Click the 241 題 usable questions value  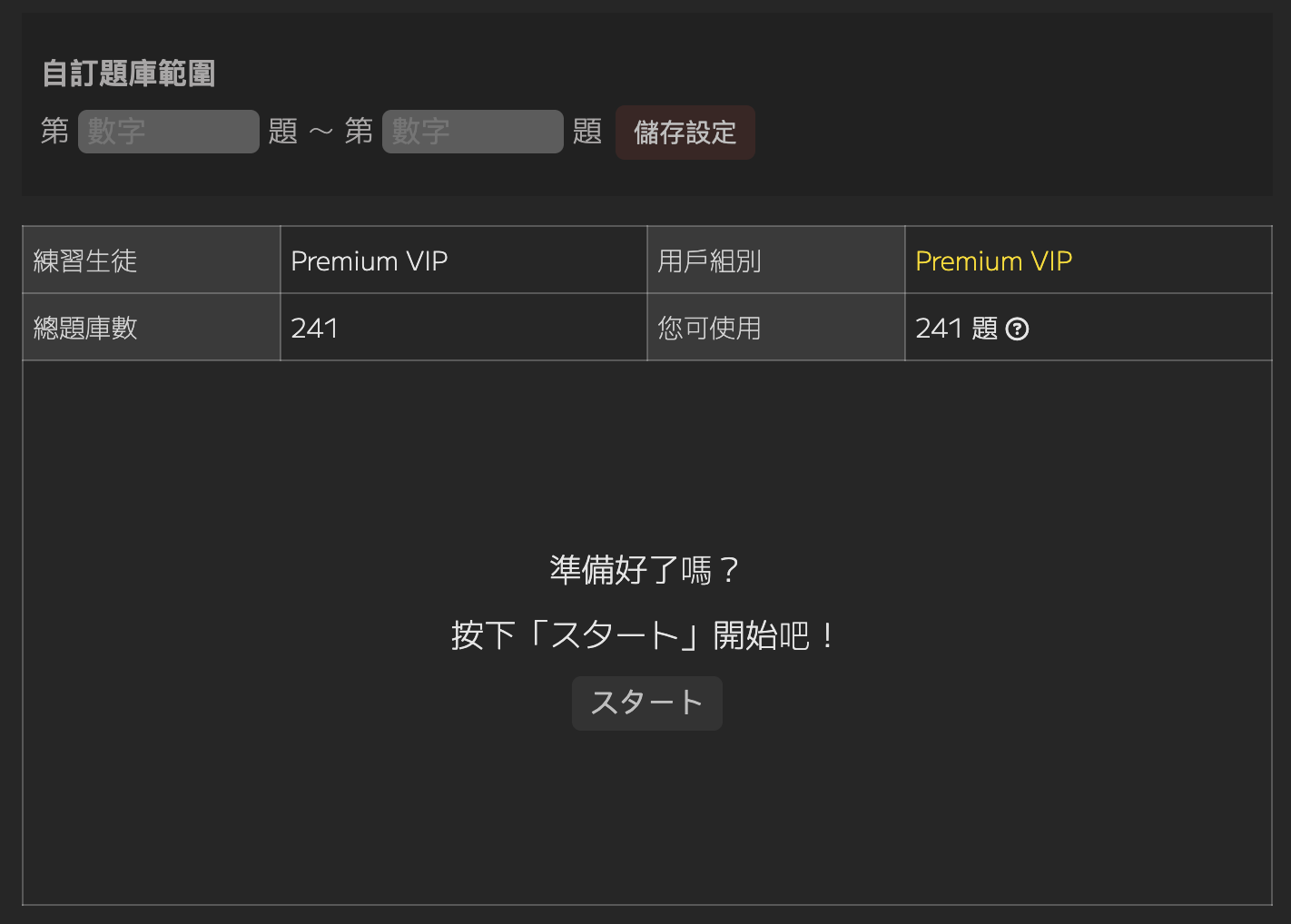point(957,328)
